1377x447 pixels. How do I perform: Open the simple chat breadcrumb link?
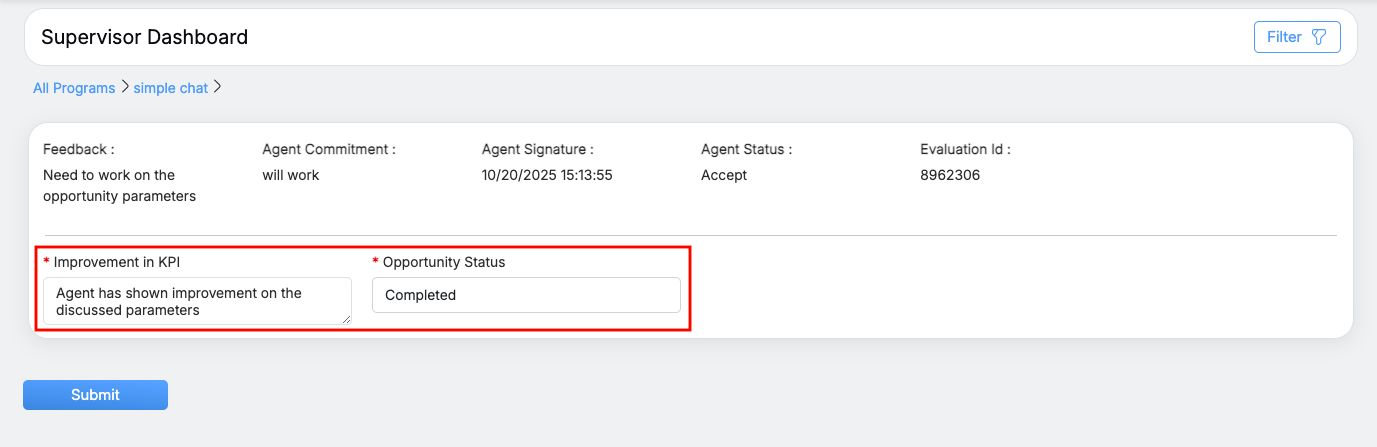click(x=171, y=88)
